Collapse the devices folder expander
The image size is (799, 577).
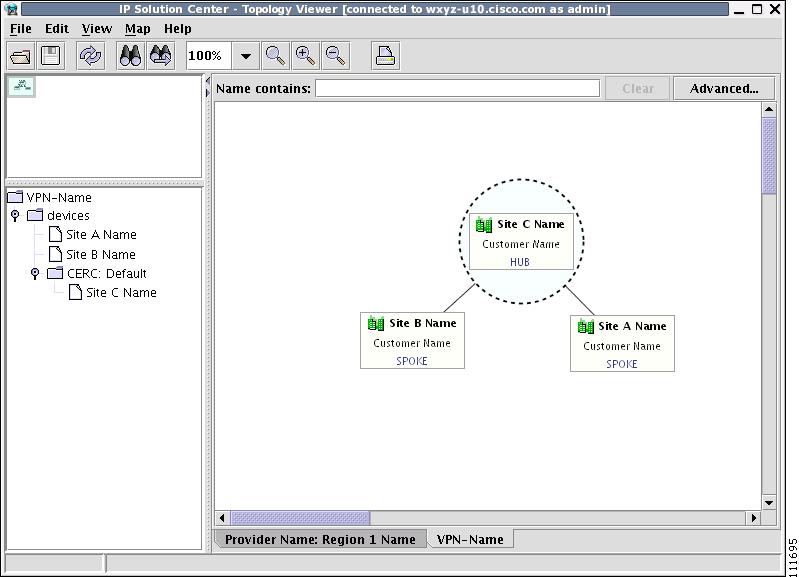15,216
